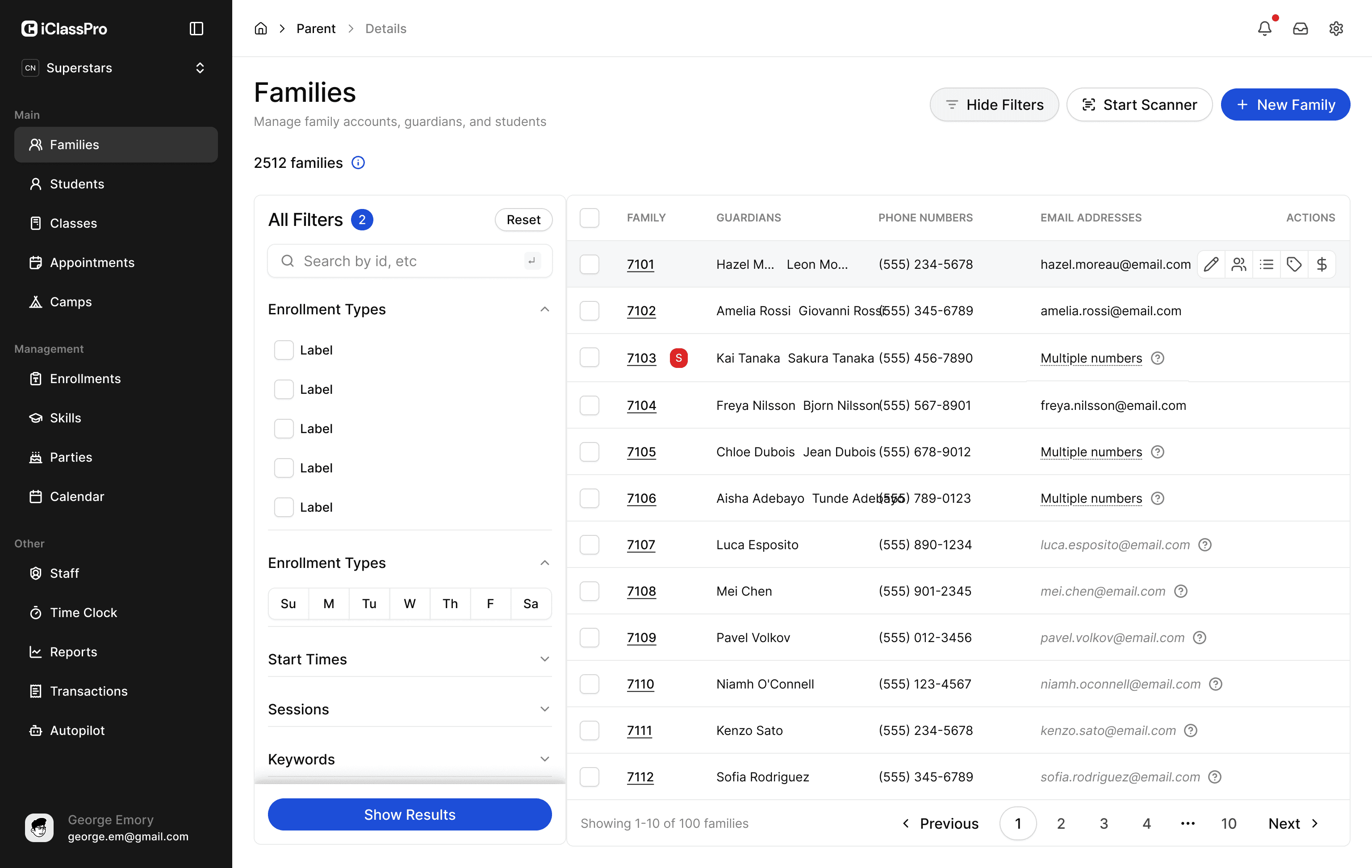Check third Label under Enrollment Types

(x=284, y=429)
